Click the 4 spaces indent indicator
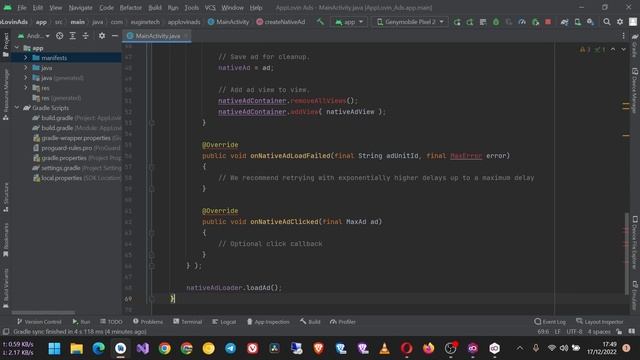Image resolution: width=640 pixels, height=360 pixels. (x=599, y=332)
